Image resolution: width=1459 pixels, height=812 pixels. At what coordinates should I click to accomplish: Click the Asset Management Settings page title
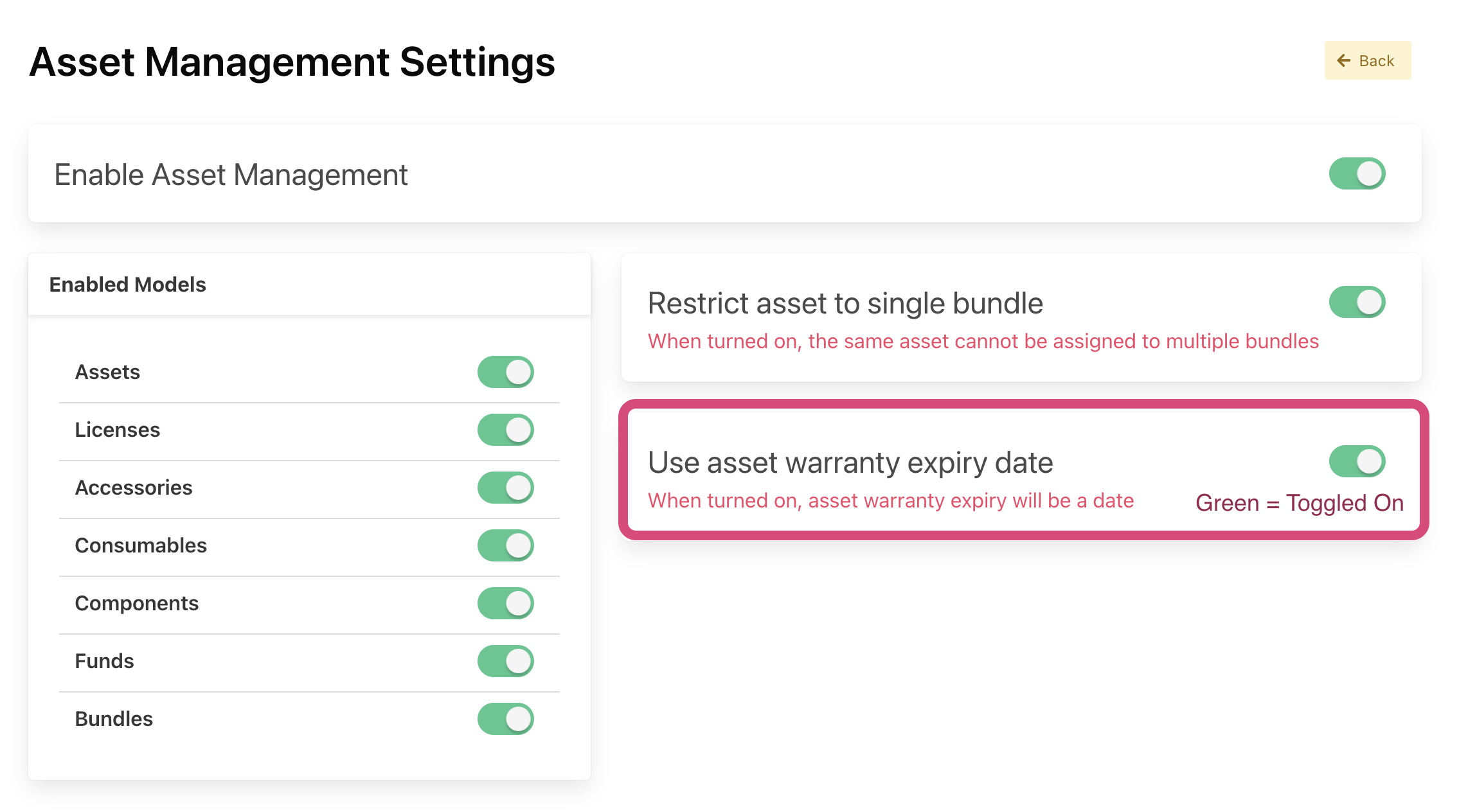pyautogui.click(x=292, y=62)
